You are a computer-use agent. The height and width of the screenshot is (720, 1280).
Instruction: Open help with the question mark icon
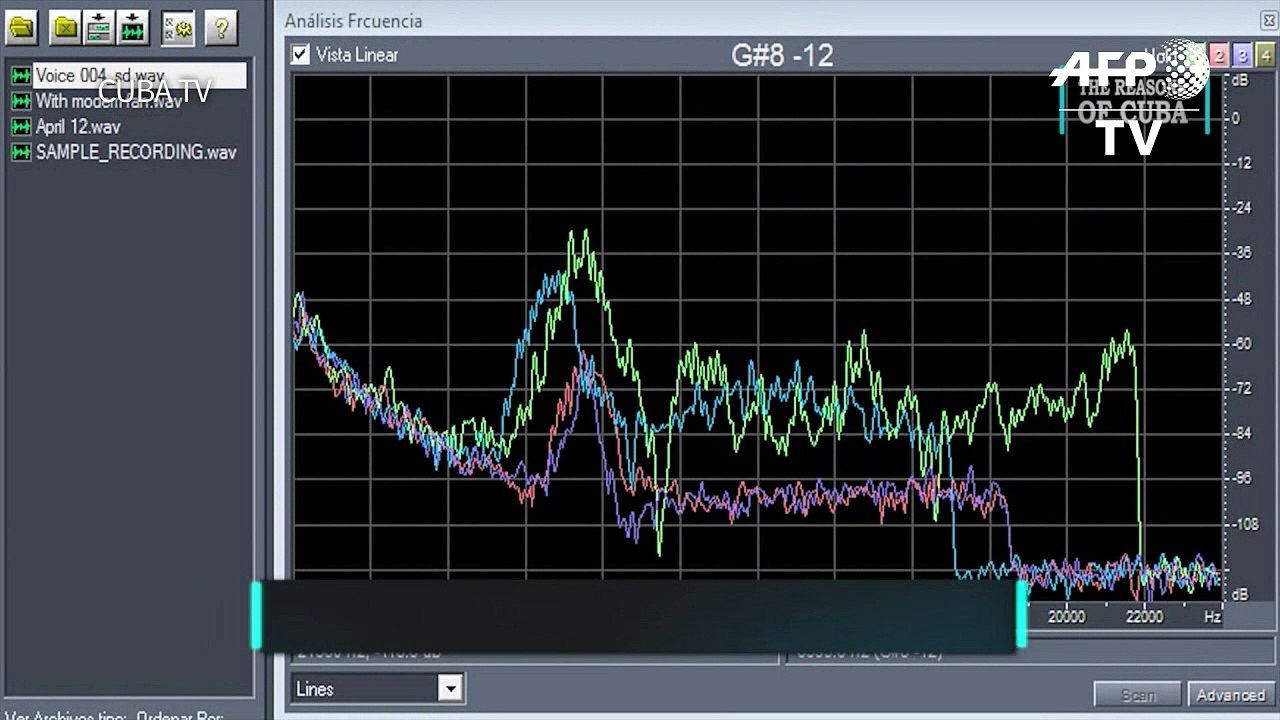click(221, 29)
